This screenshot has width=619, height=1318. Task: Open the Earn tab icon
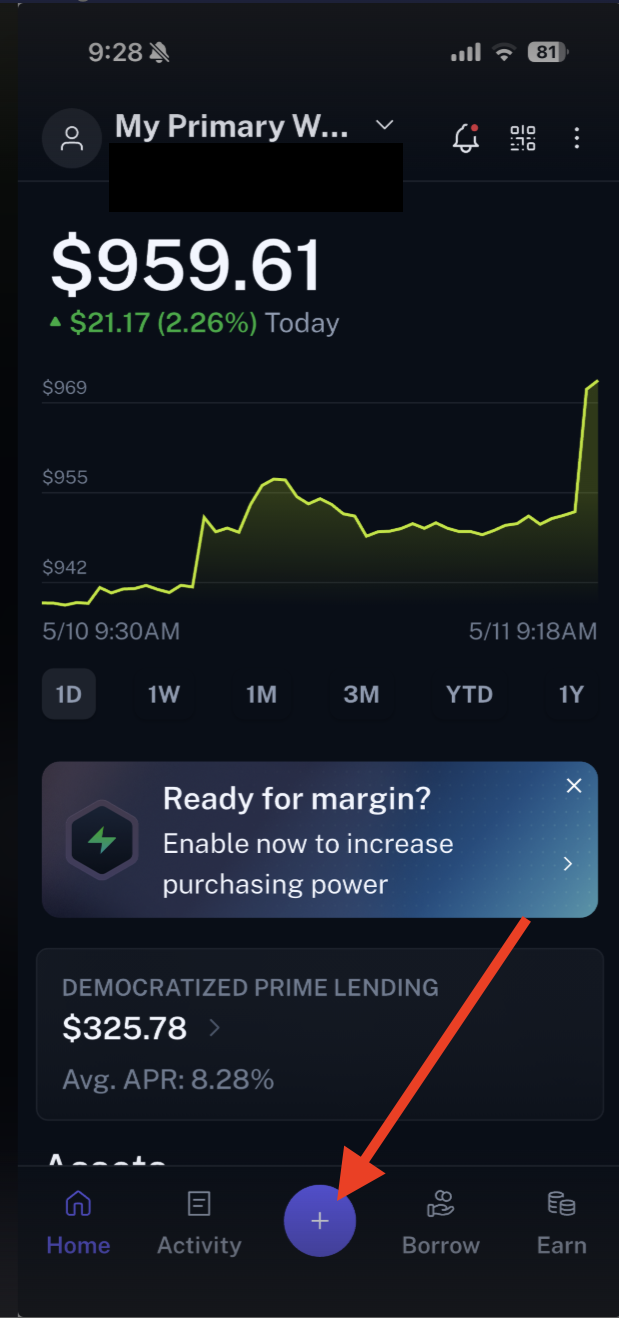561,1204
